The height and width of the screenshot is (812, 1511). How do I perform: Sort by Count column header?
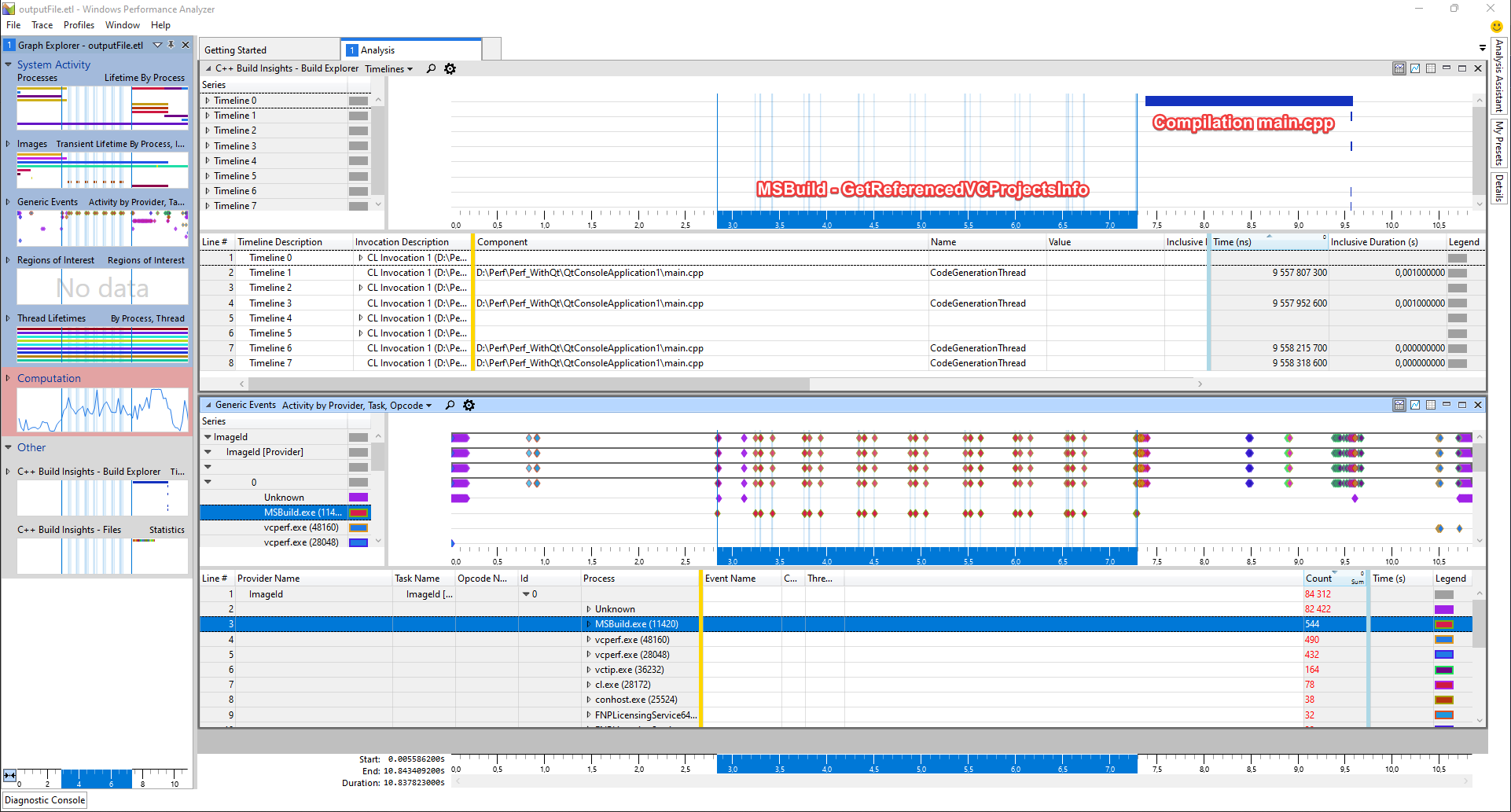click(1335, 579)
